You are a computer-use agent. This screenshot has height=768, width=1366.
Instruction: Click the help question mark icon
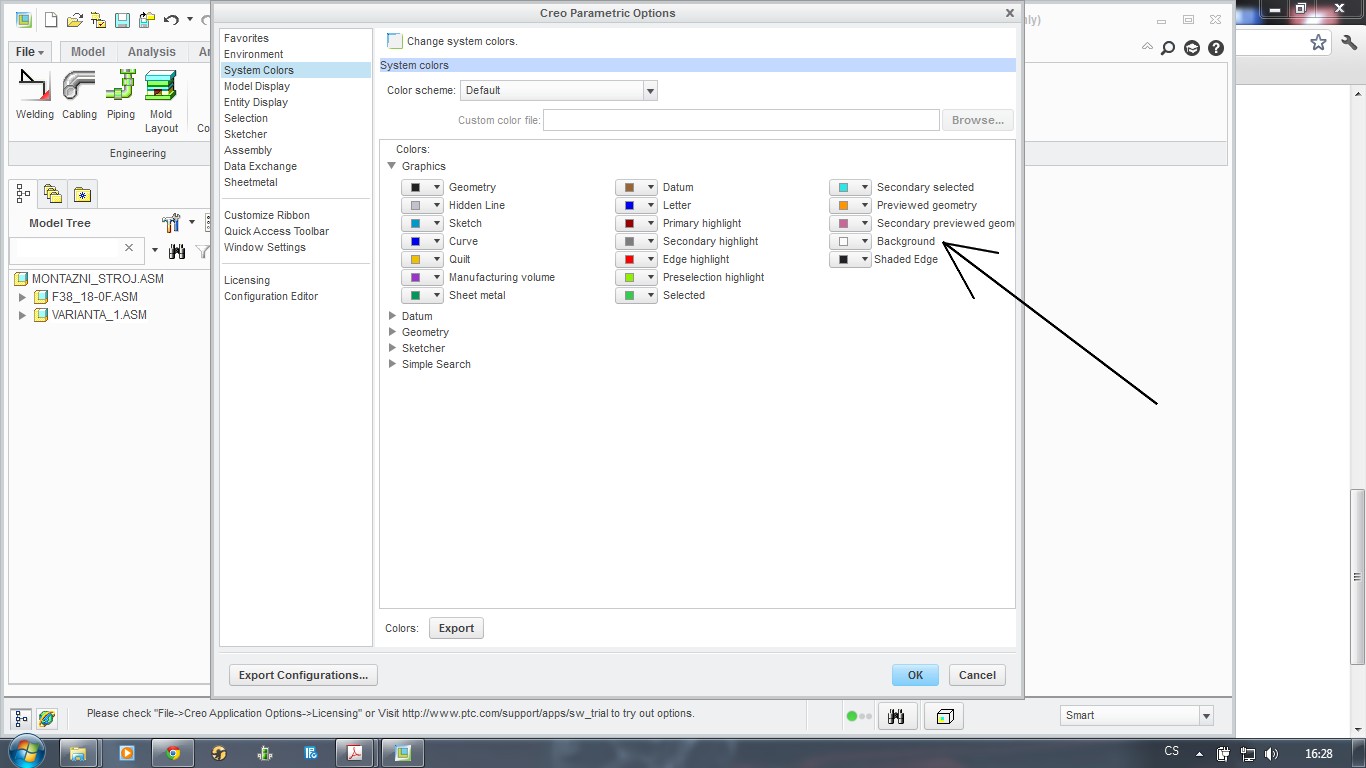click(1216, 48)
